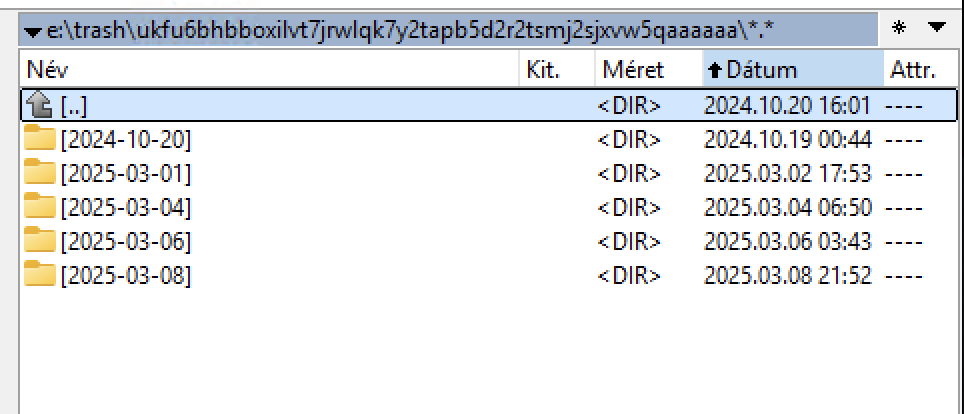Viewport: 964px width, 414px height.
Task: Select the 2025-03-08 folder icon
Action: tap(39, 275)
